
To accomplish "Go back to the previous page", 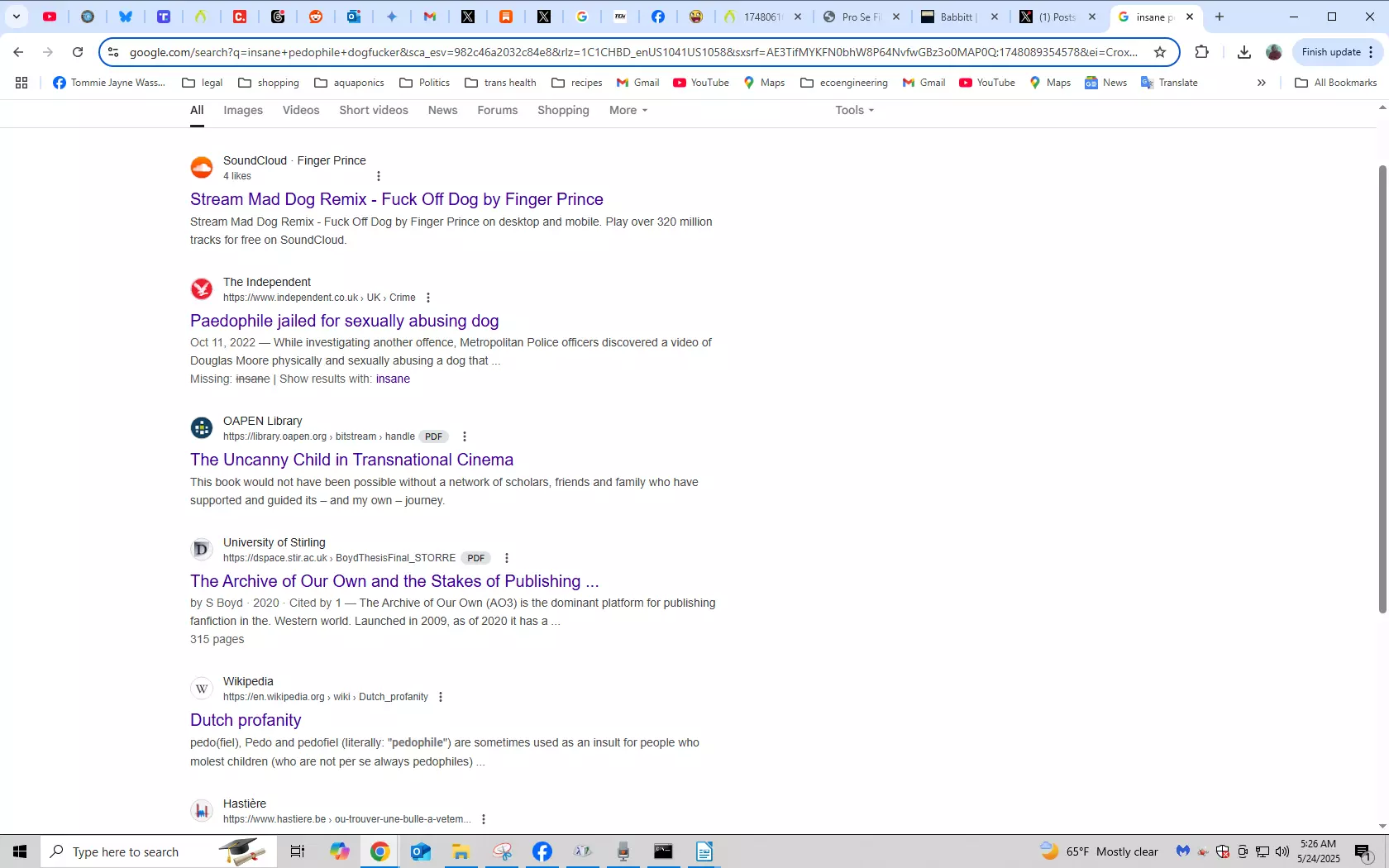I will point(18,52).
